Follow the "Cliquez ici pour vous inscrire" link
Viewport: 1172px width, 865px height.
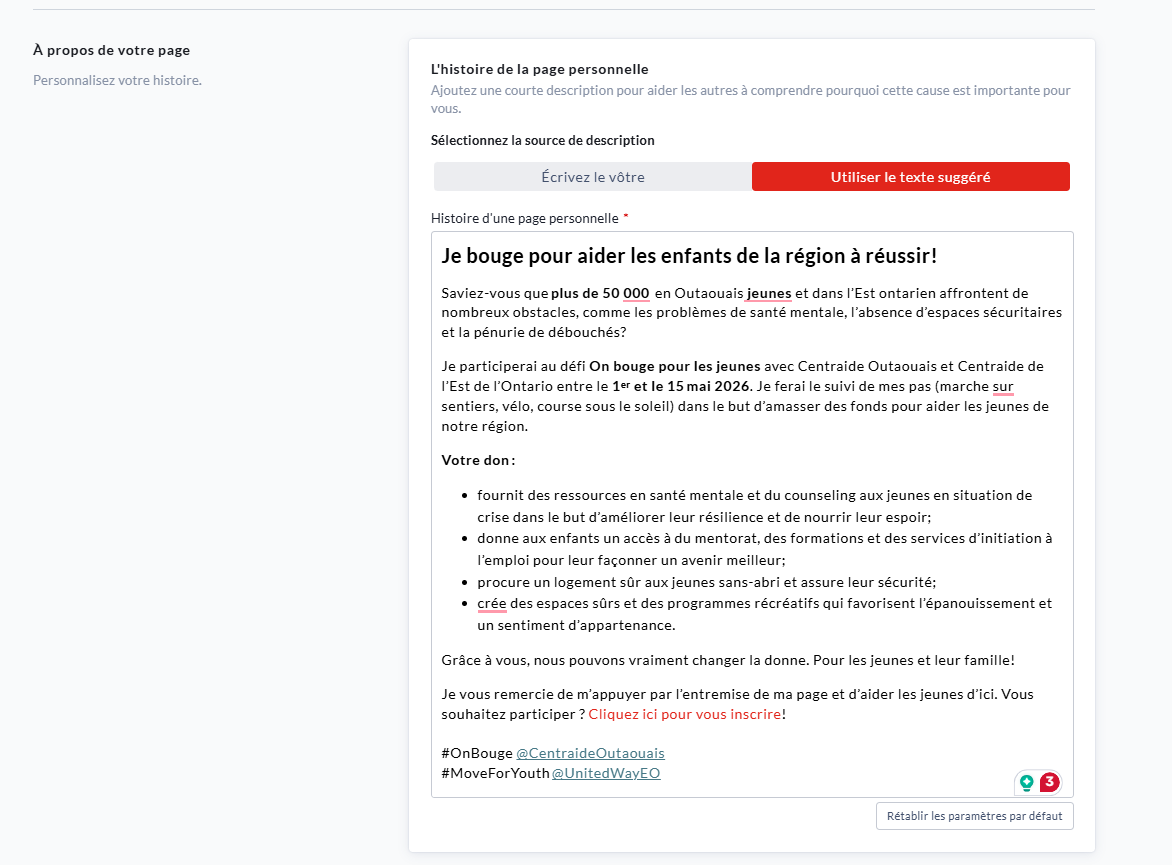pyautogui.click(x=684, y=714)
